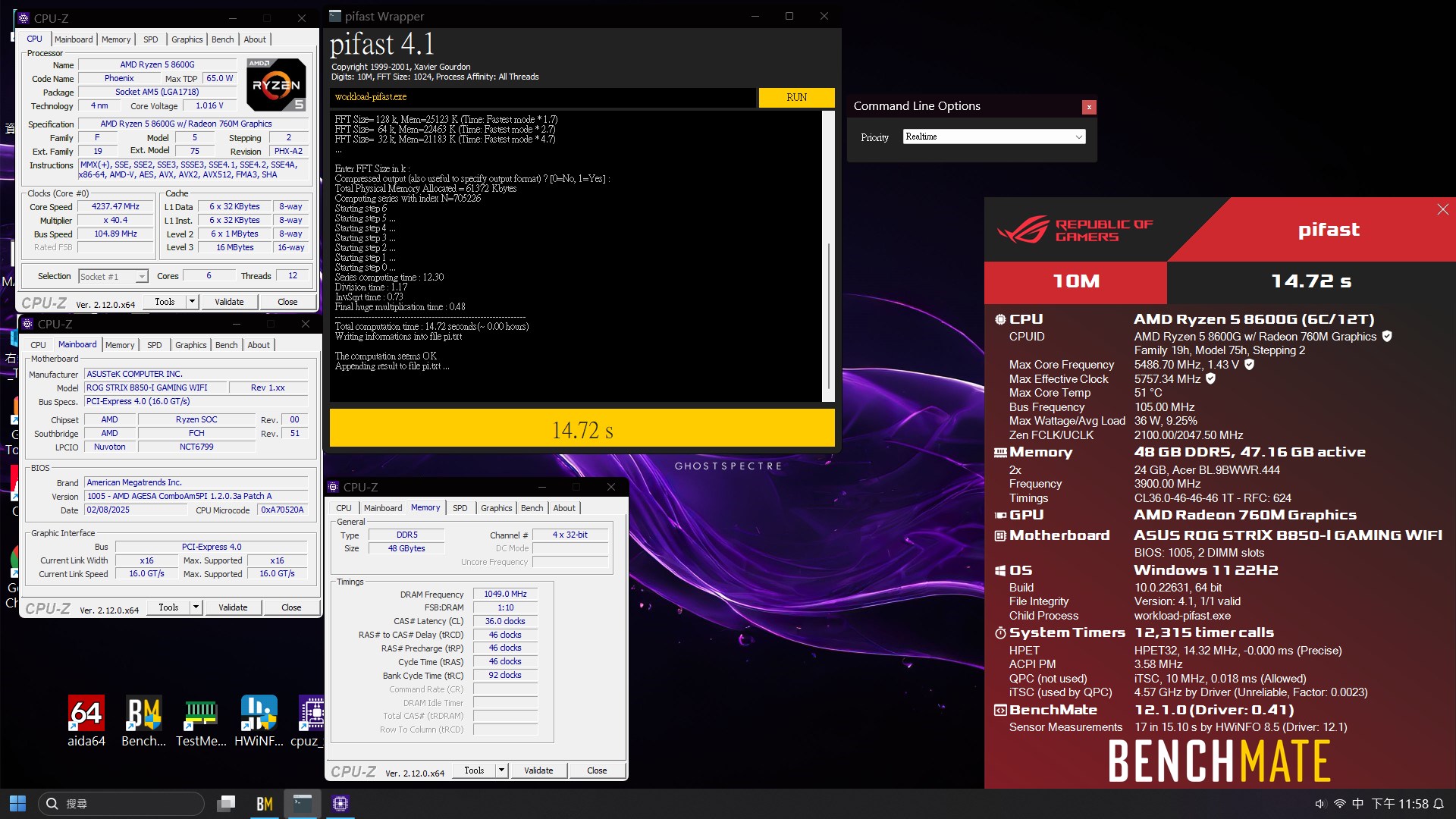Click the BENCHMATE logo text
The height and width of the screenshot is (819, 1456).
1219,761
